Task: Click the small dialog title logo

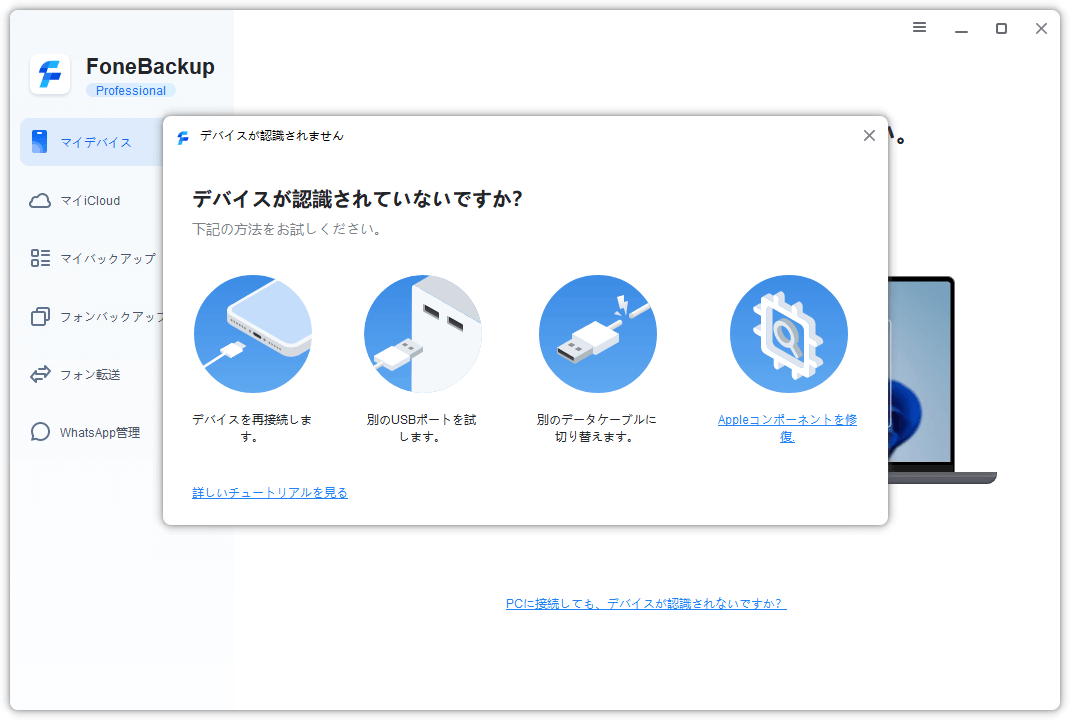Action: point(183,137)
